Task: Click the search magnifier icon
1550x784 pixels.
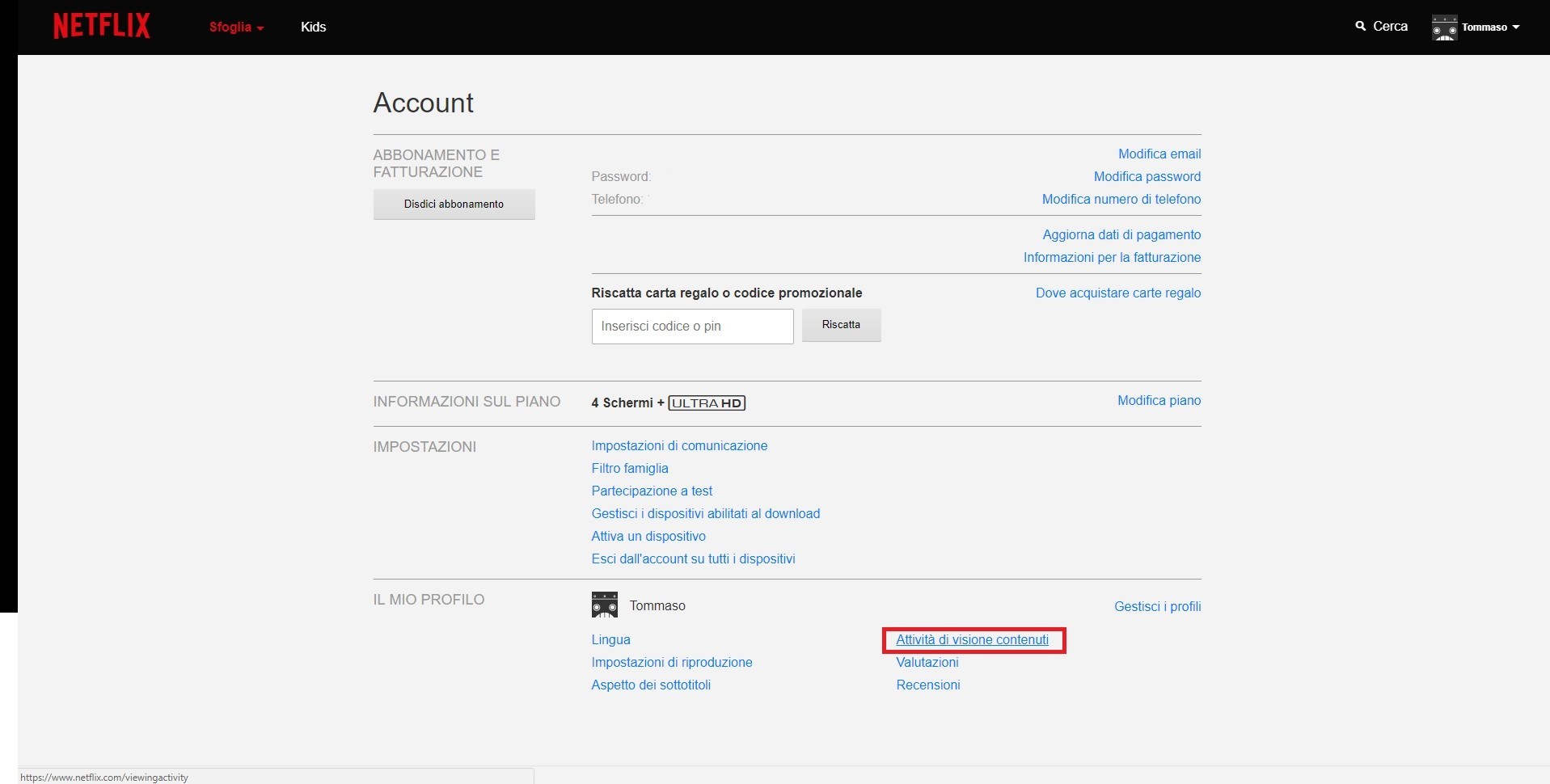Action: coord(1360,27)
